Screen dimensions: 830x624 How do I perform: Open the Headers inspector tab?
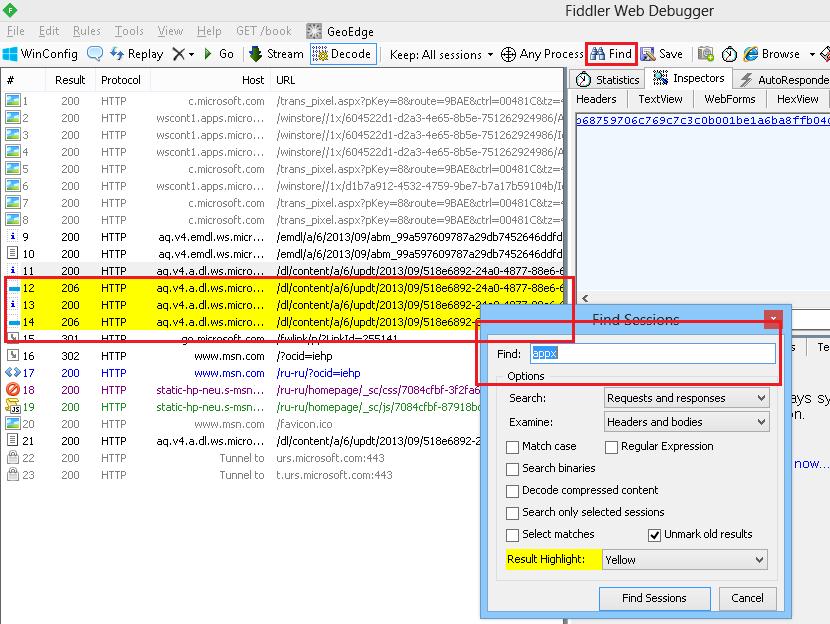pos(596,99)
